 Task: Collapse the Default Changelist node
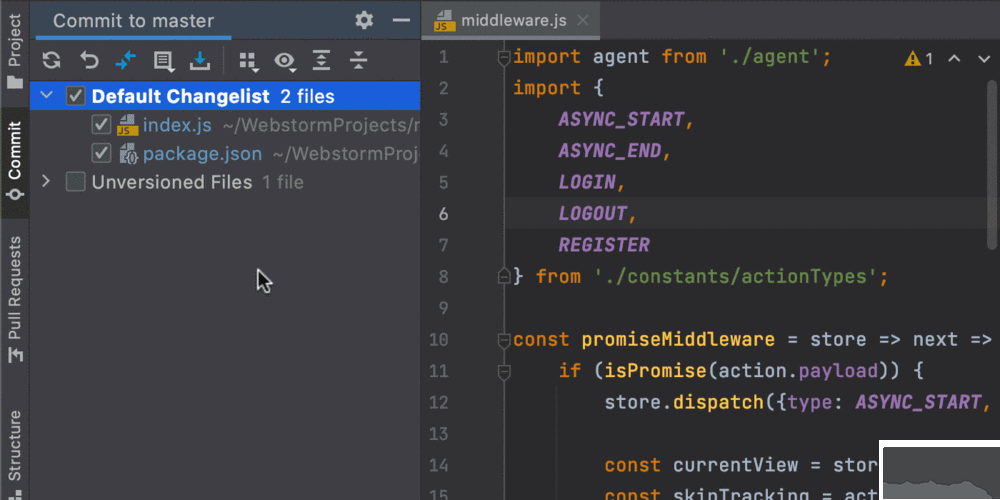pos(46,96)
